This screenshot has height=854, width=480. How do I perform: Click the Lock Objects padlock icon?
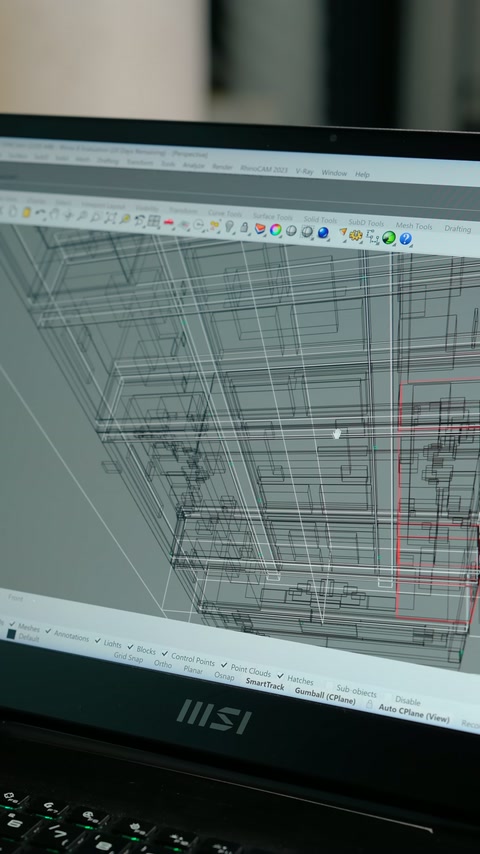[x=244, y=227]
